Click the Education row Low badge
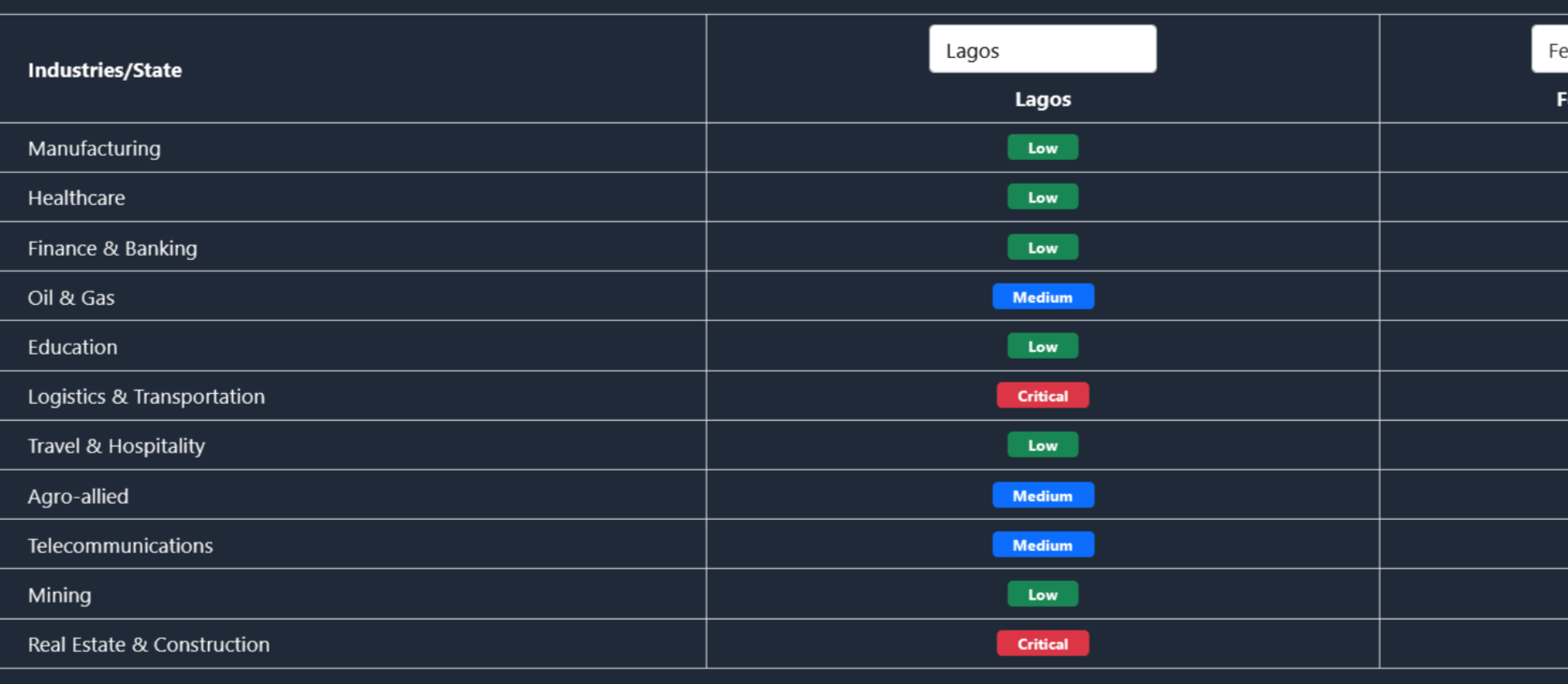 (1042, 346)
